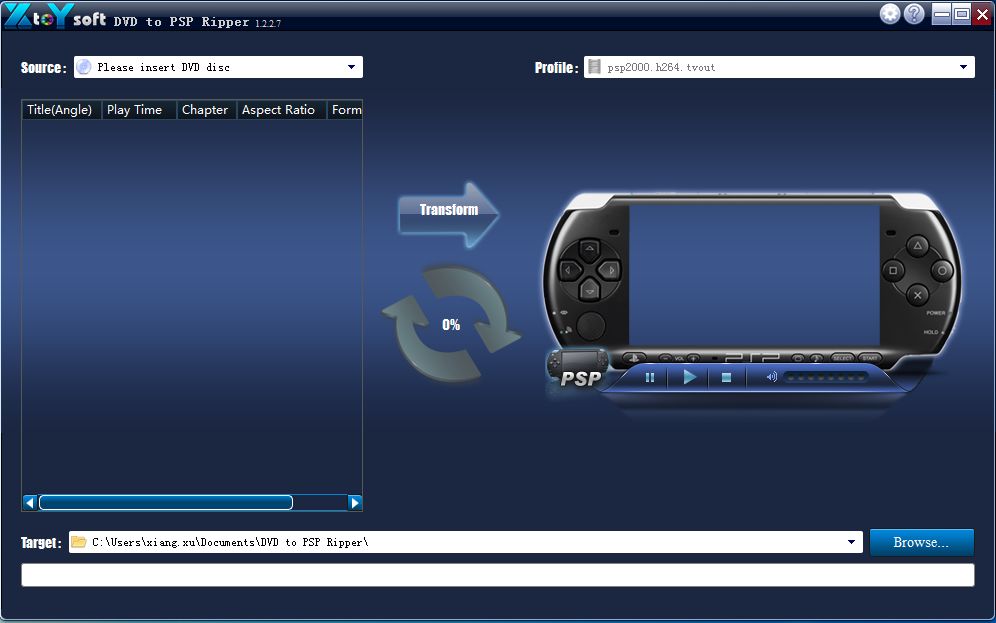Click the film icon in Profile field
The image size is (996, 623).
tap(595, 67)
